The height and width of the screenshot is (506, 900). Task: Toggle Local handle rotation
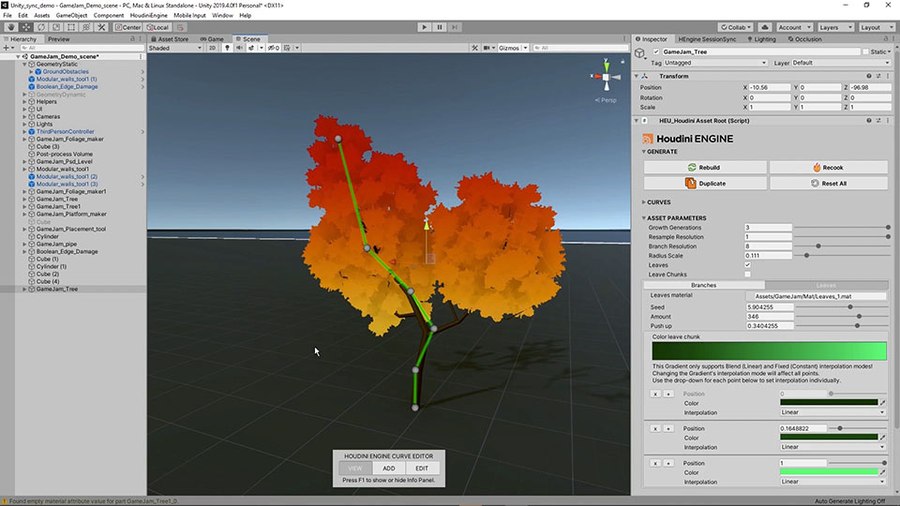pos(157,27)
